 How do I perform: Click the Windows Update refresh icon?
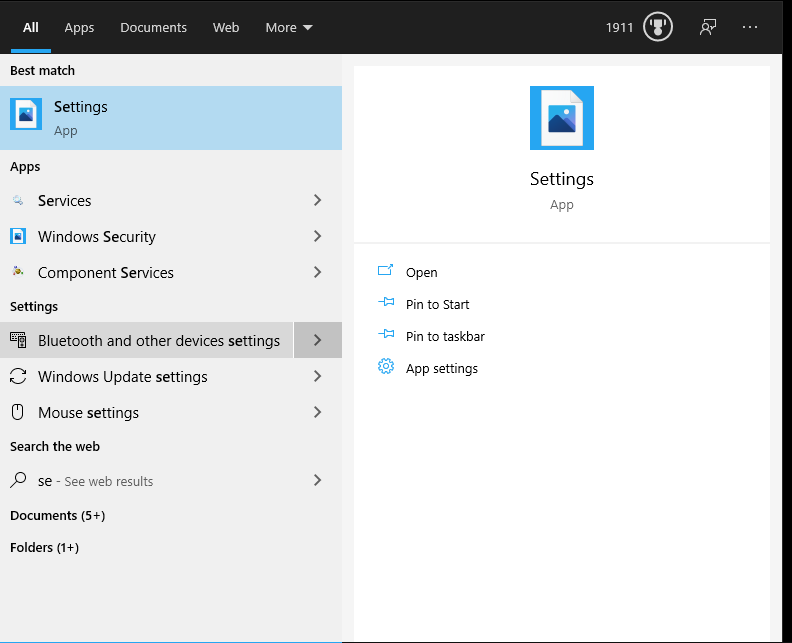pos(18,377)
